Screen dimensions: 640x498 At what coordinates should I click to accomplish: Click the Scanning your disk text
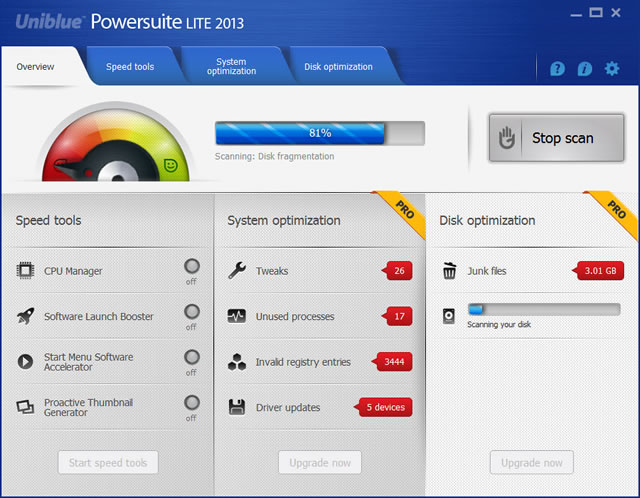[x=499, y=325]
